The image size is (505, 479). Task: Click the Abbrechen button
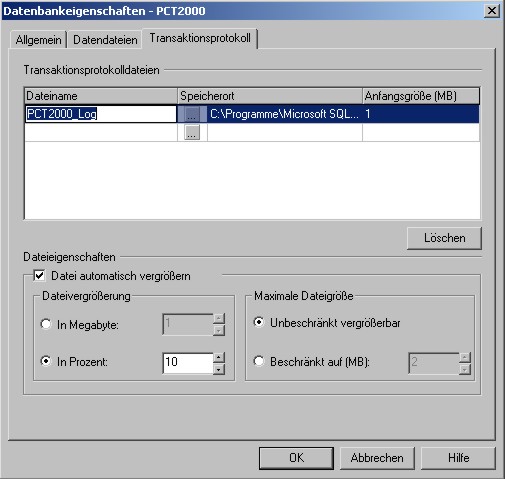point(377,458)
